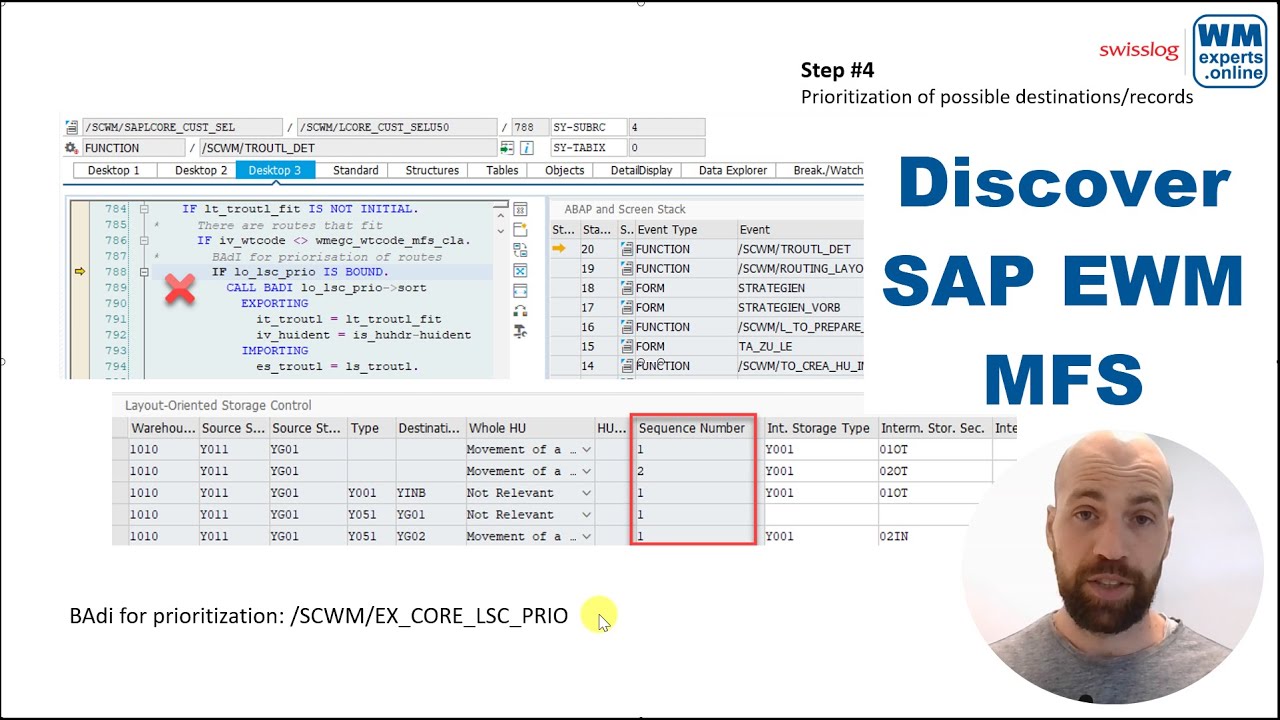Click the blue X box icon in side toolbar
Screen dimensions: 1280x720
(520, 270)
